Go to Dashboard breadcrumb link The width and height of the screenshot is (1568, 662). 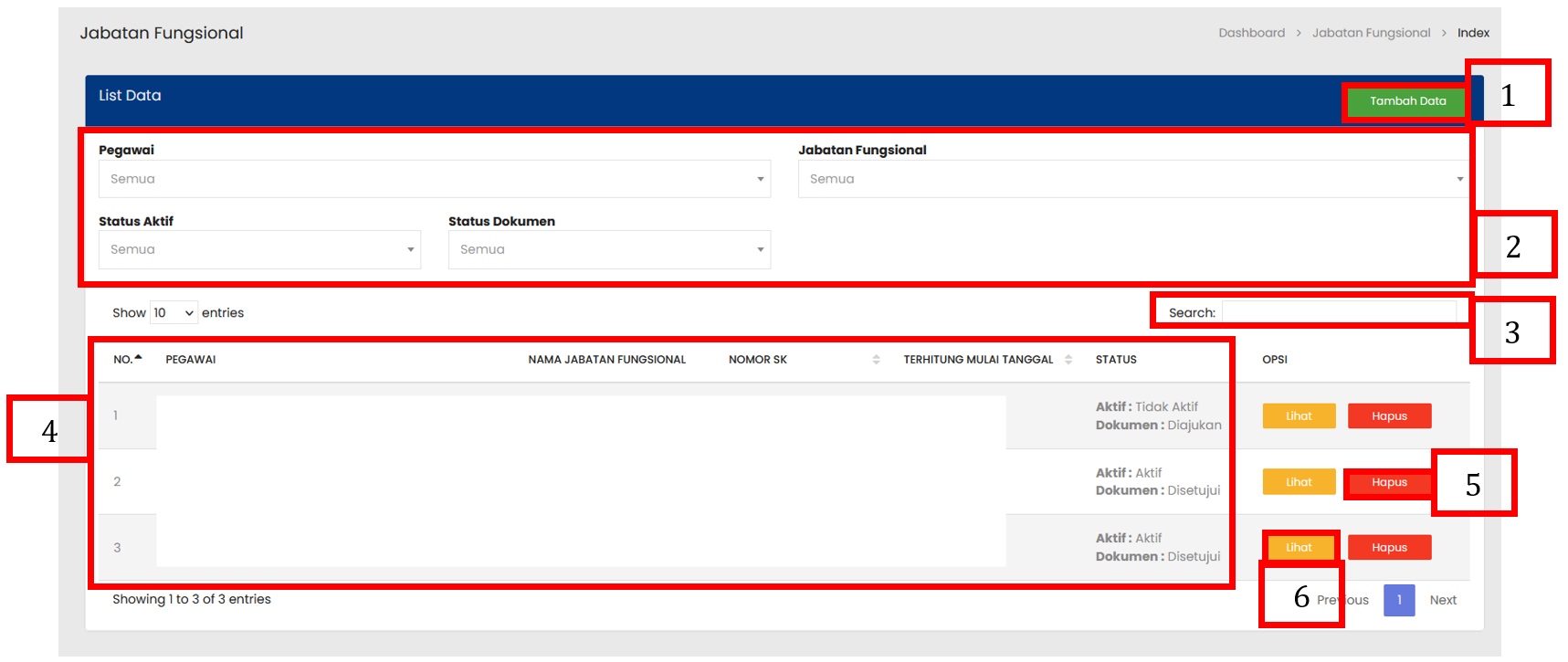(x=1251, y=33)
